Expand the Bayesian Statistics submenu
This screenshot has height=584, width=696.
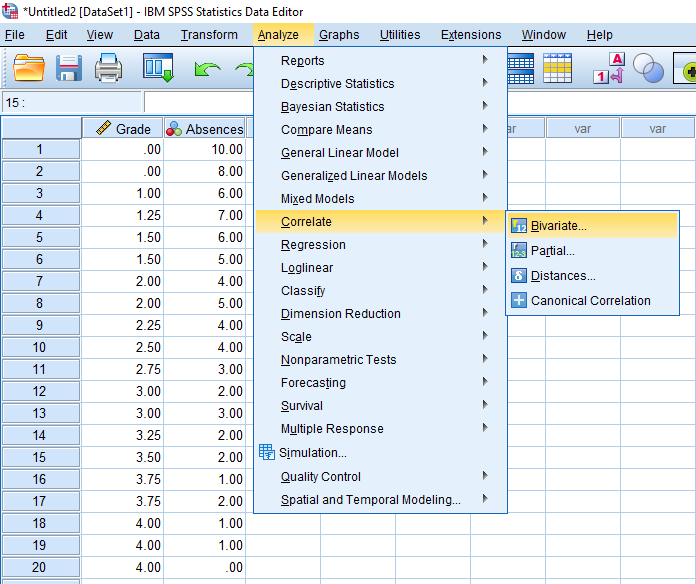[380, 107]
